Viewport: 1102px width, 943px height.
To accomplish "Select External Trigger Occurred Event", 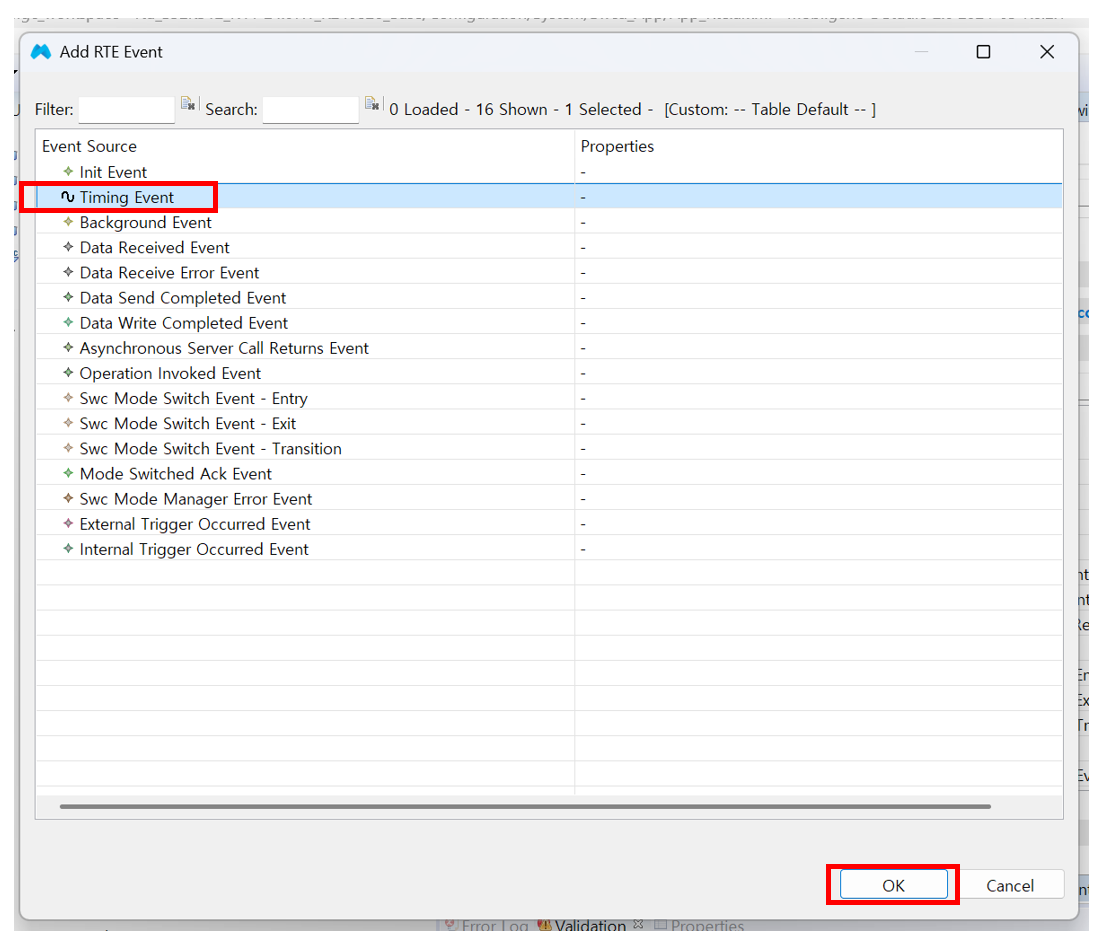I will (x=195, y=524).
